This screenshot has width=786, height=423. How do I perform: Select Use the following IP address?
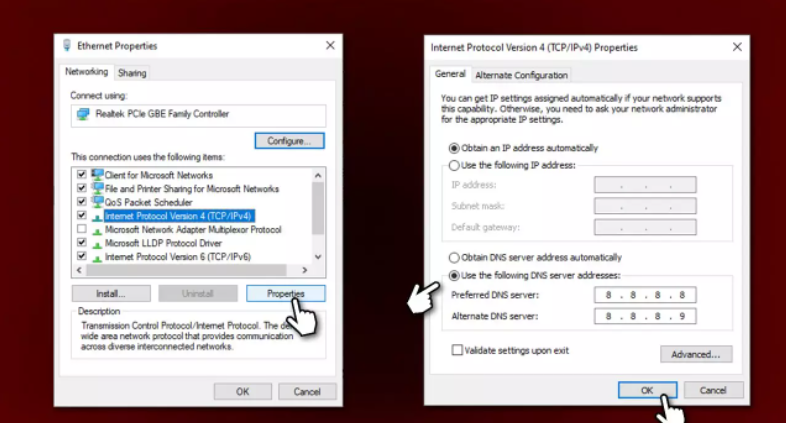454,165
